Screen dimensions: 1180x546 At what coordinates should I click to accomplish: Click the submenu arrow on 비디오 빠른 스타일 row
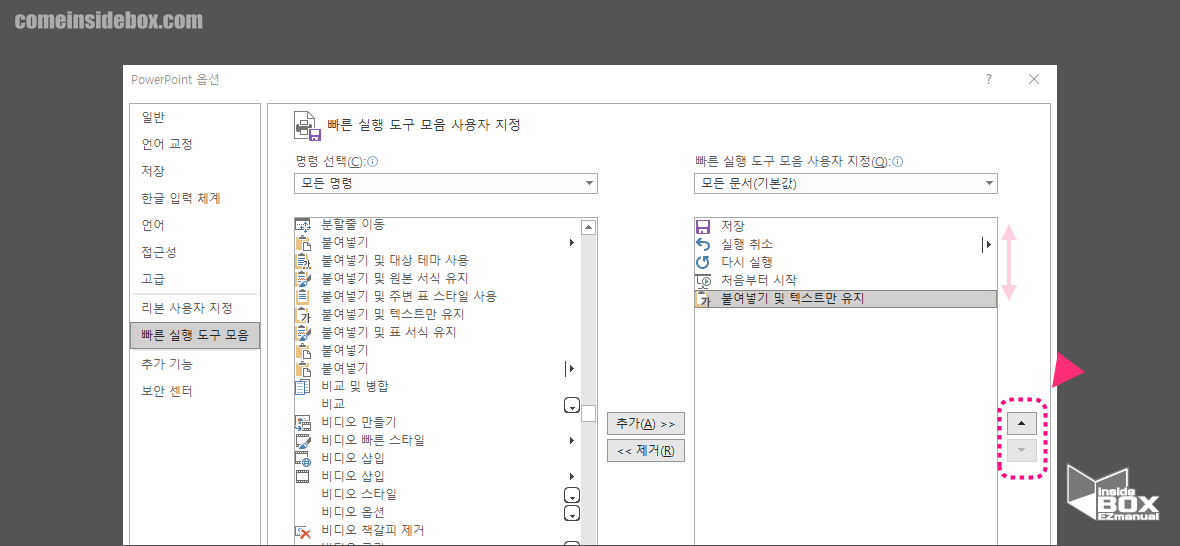point(572,441)
